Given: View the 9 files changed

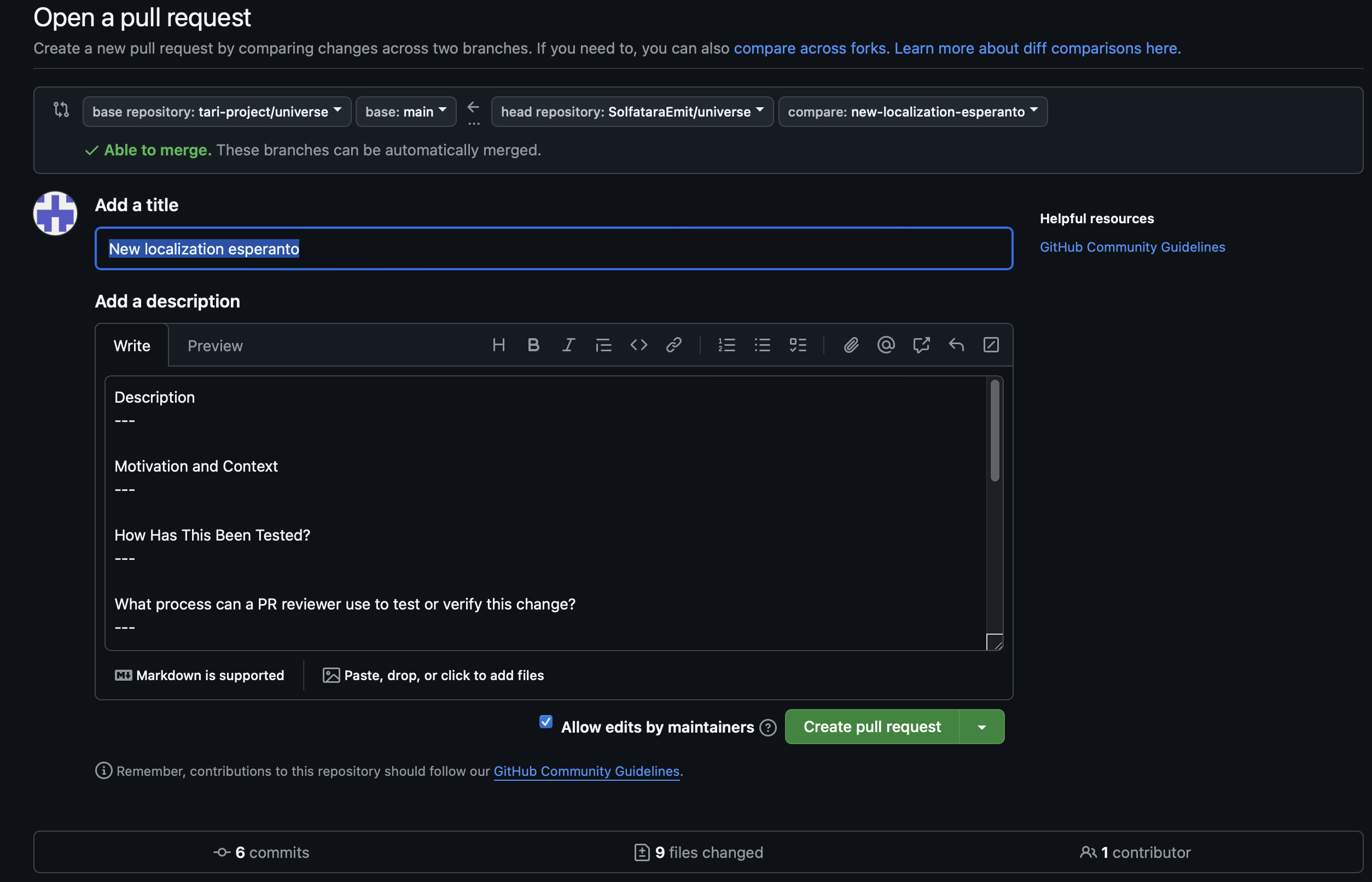Looking at the screenshot, I should point(699,852).
